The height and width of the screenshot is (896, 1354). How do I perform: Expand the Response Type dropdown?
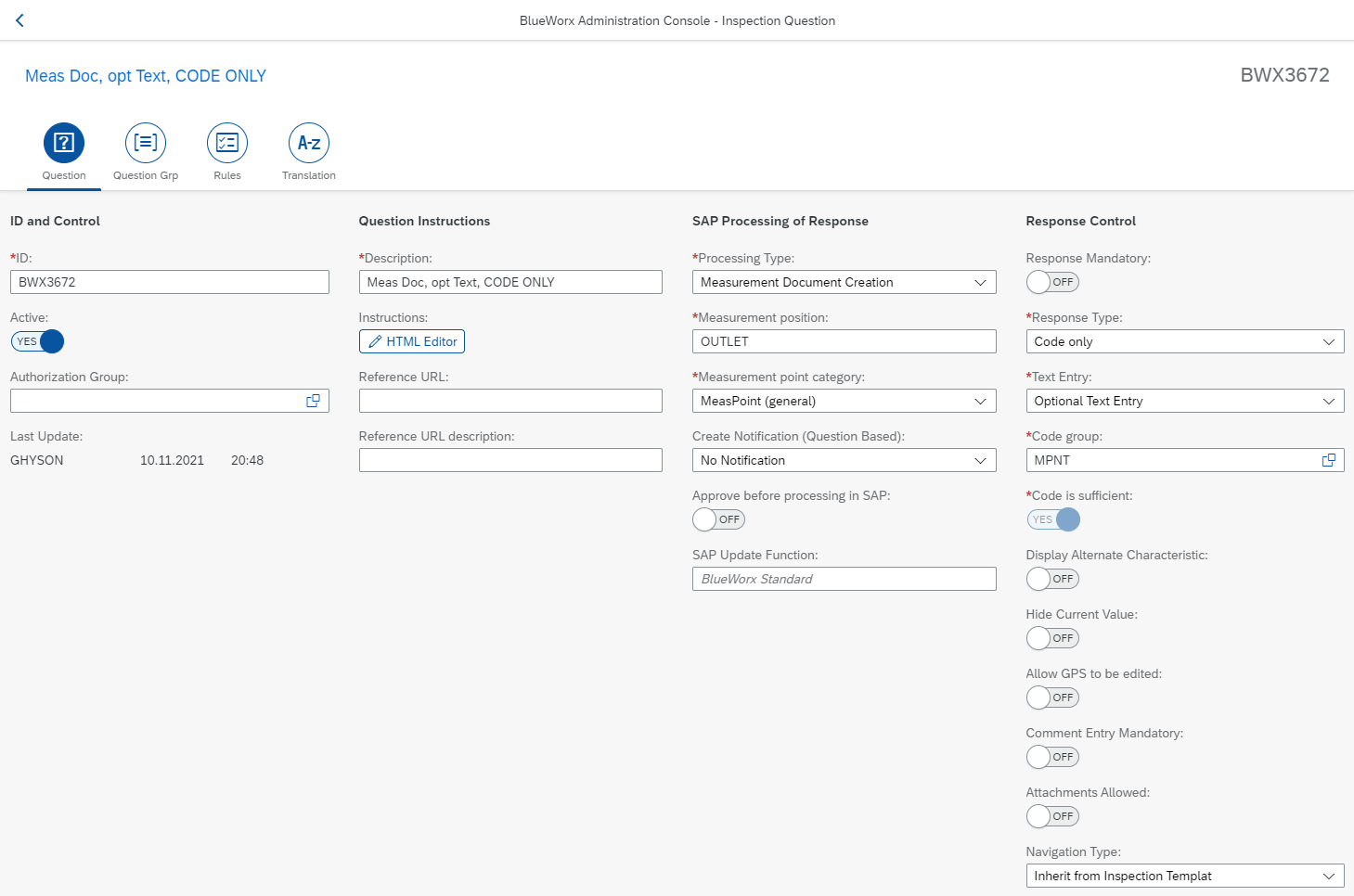coord(1328,341)
